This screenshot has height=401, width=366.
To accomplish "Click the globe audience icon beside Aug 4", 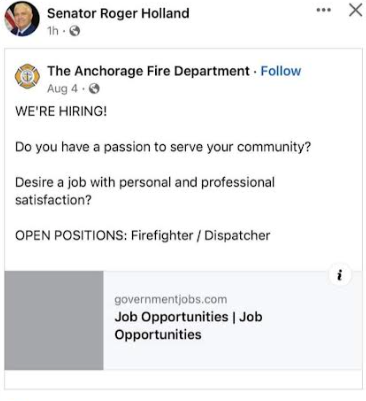I will 94,89.
